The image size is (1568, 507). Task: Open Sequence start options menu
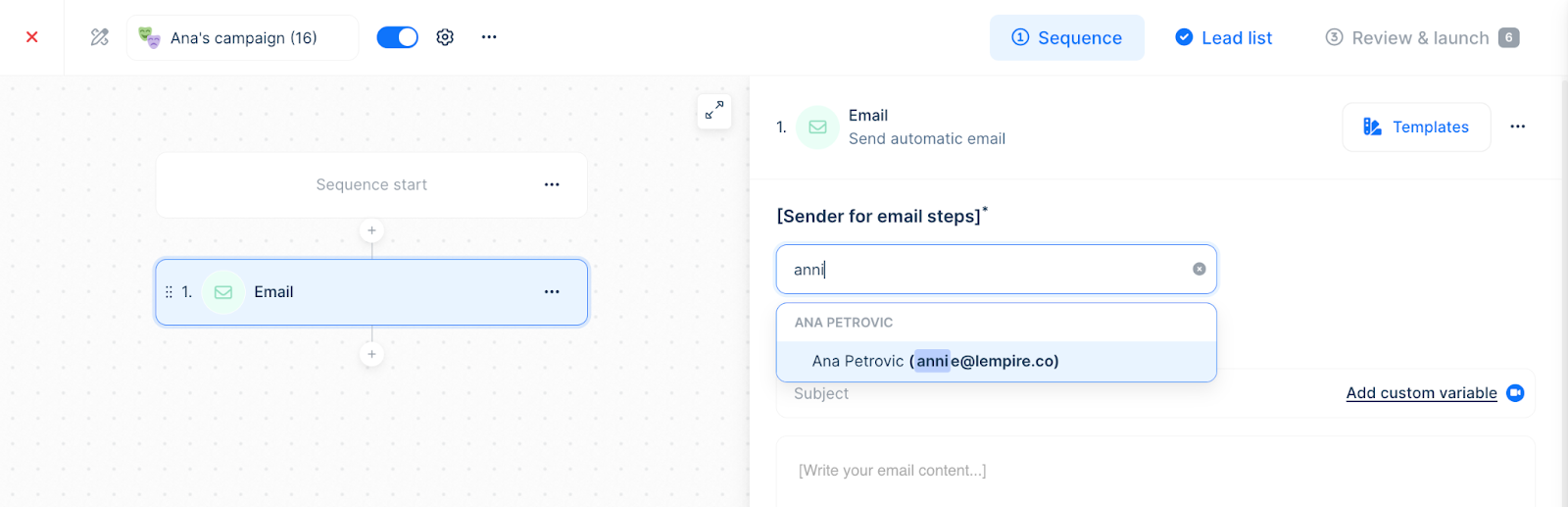click(x=552, y=184)
